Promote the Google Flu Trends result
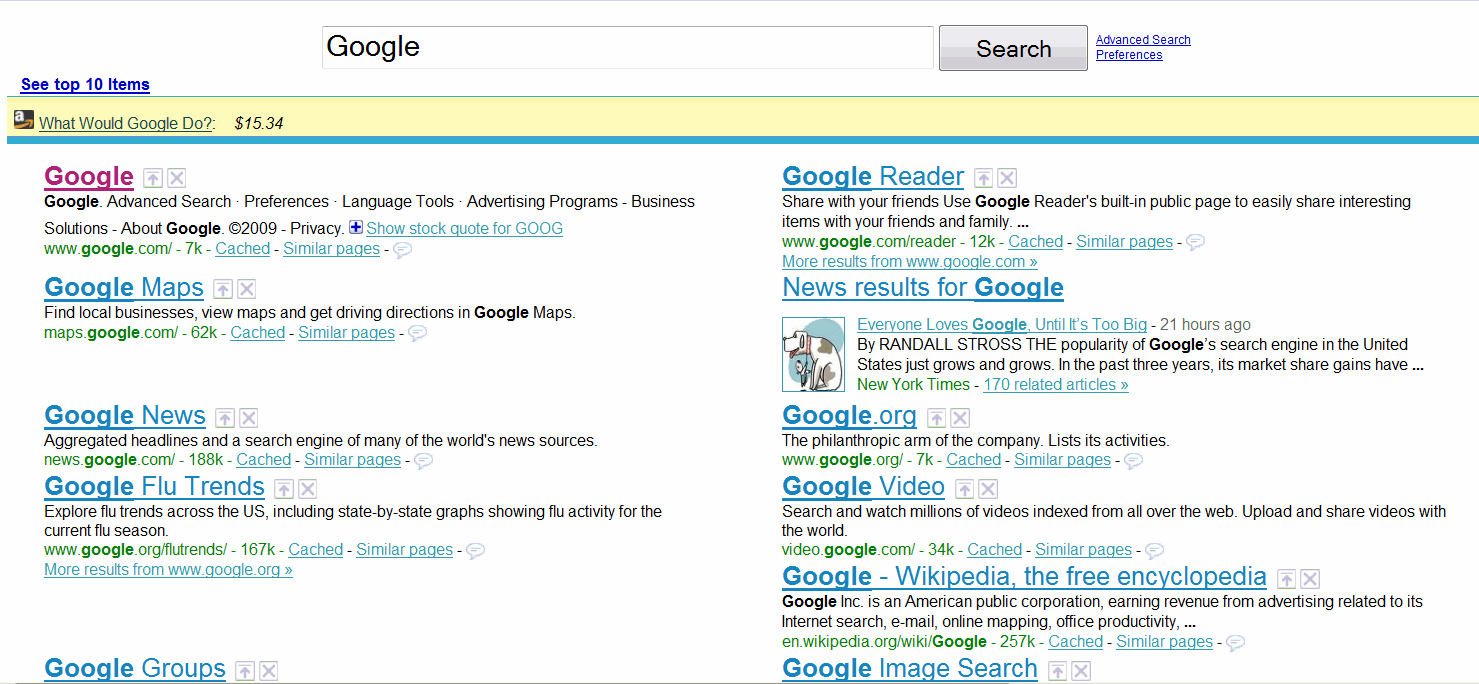 click(284, 488)
